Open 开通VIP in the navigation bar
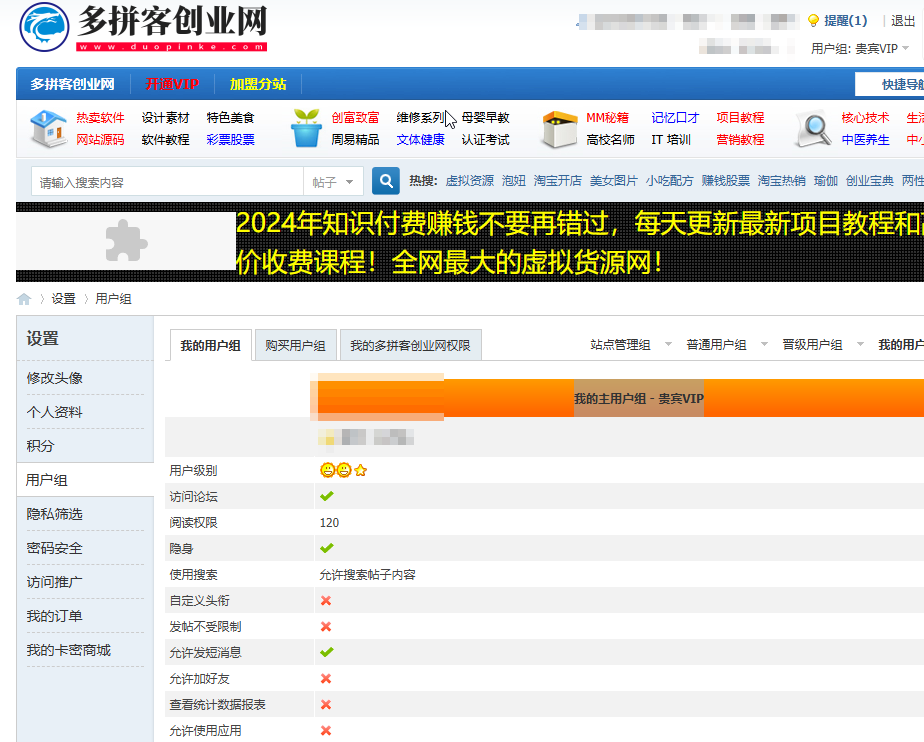The height and width of the screenshot is (742, 924). click(x=172, y=84)
